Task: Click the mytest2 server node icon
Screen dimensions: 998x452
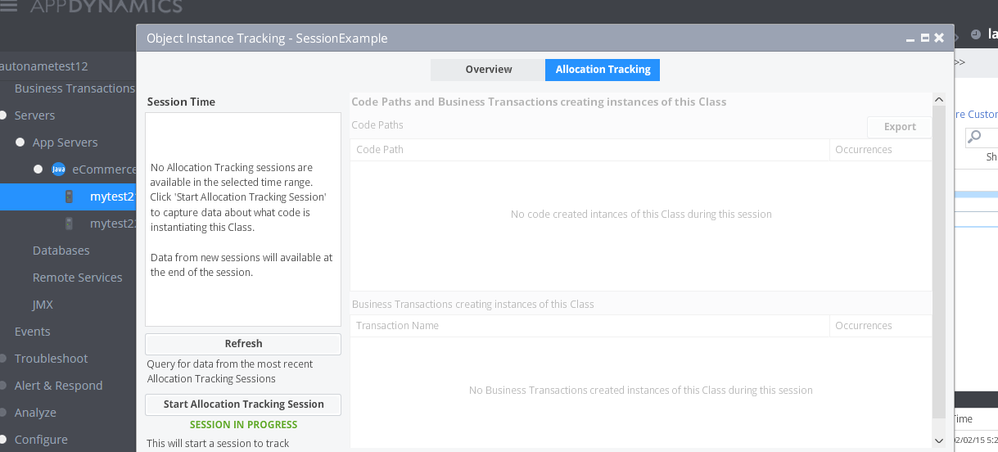Action: click(69, 196)
